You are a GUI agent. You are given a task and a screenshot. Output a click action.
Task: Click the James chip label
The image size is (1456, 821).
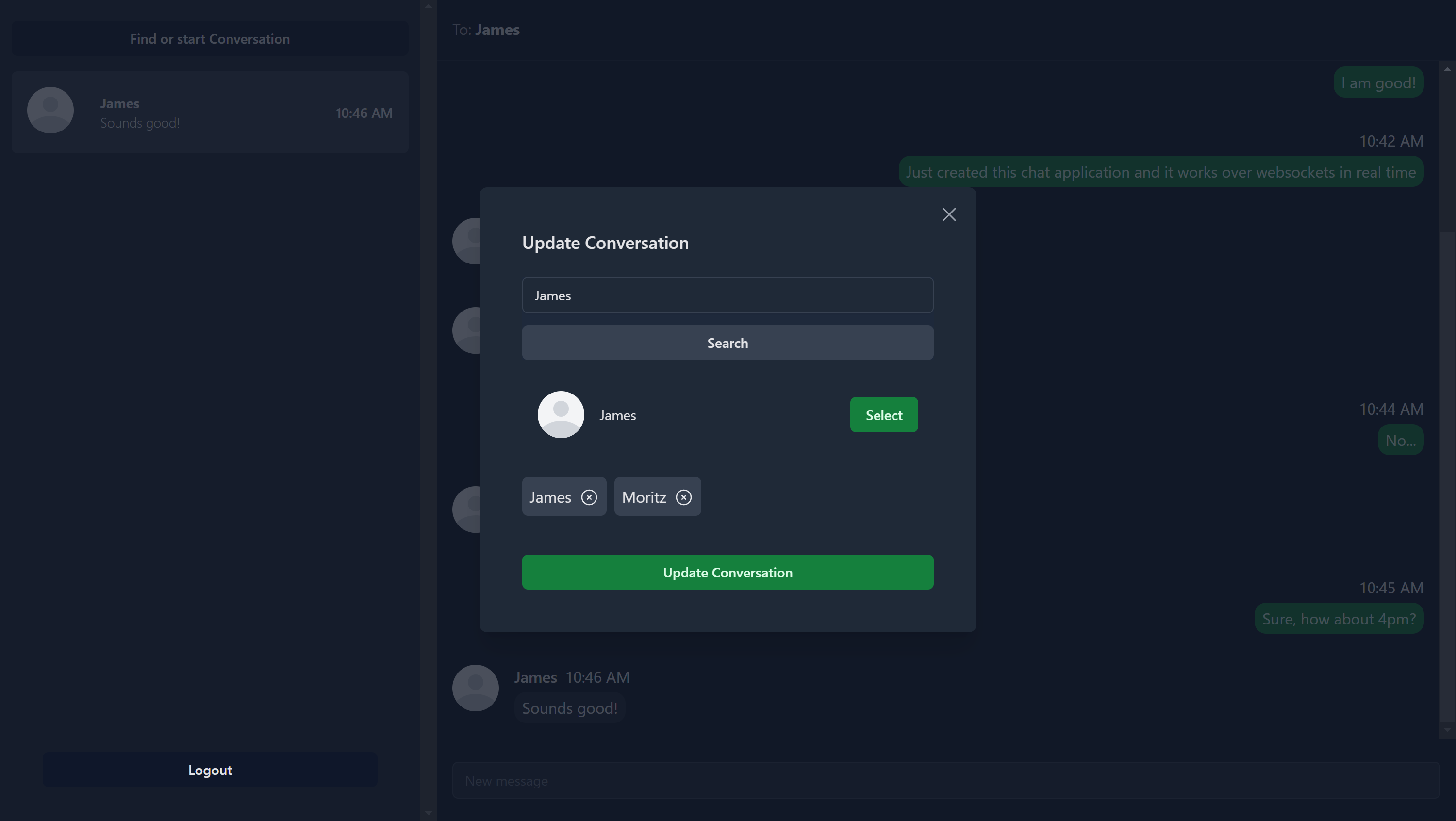tap(550, 497)
